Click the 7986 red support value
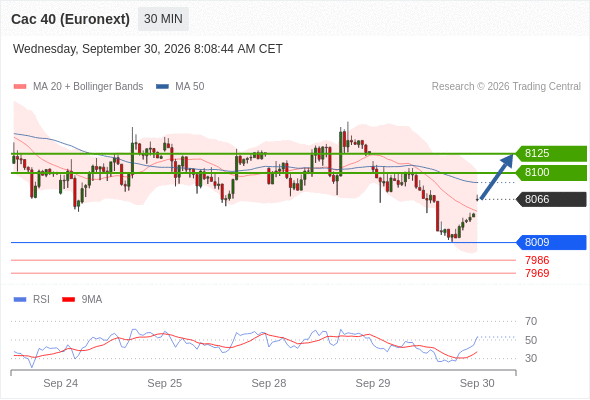Screen dimensions: 590x400 [x=537, y=260]
